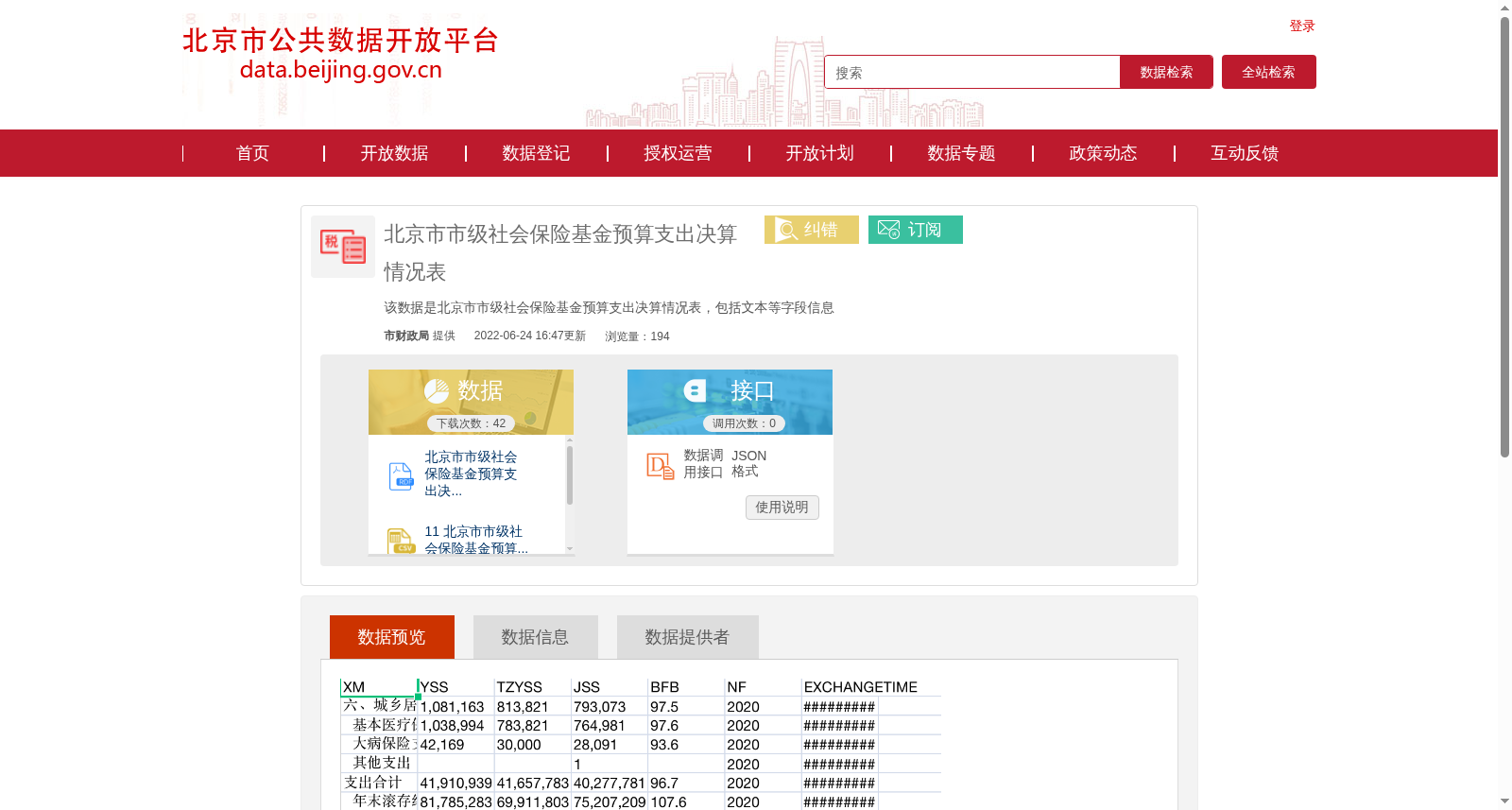Click the download list scrollbar thumb
This screenshot has height=810, width=1512.
tap(570, 475)
